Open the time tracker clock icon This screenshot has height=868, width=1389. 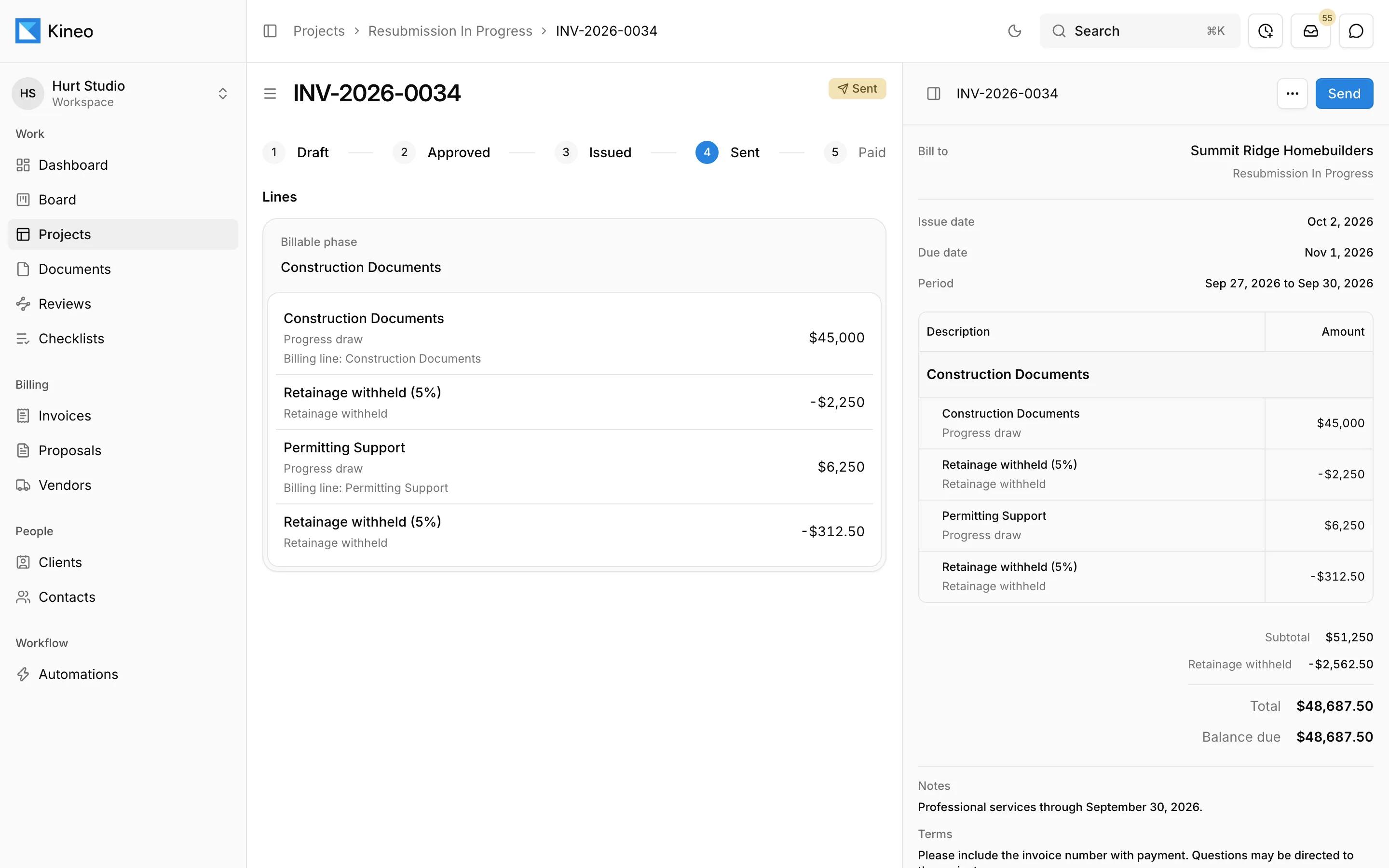pos(1265,31)
